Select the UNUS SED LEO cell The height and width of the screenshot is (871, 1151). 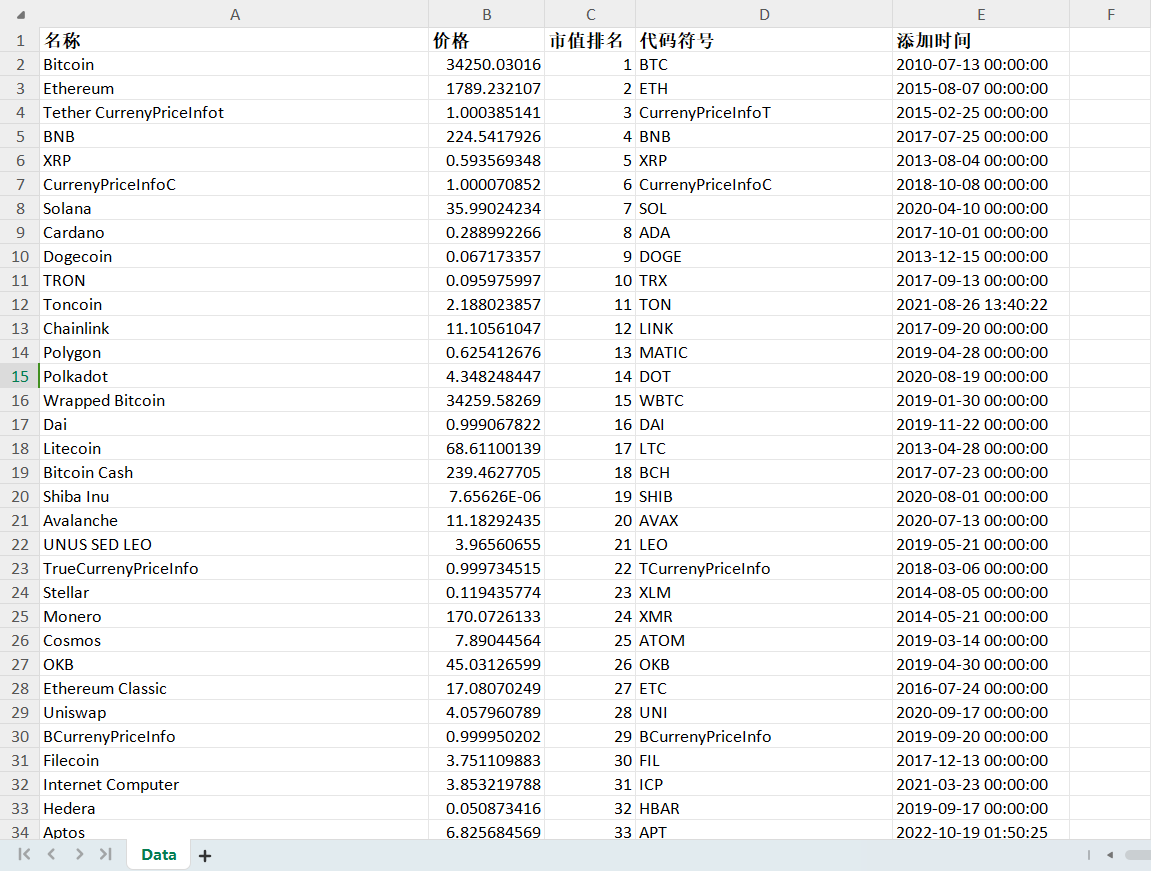234,544
